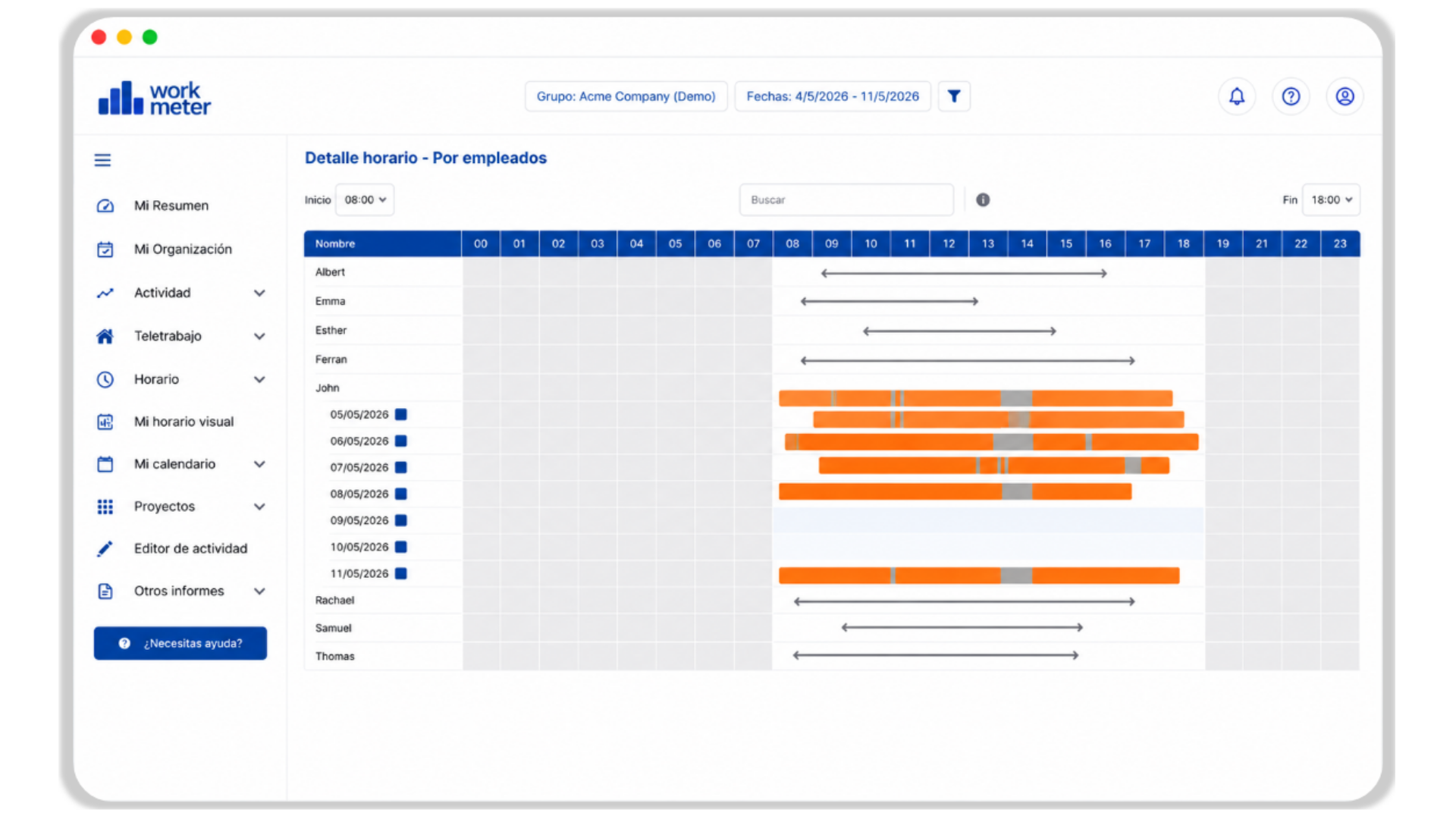1456x819 pixels.
Task: Toggle the blue box for 10/05/2026
Action: pyautogui.click(x=401, y=547)
